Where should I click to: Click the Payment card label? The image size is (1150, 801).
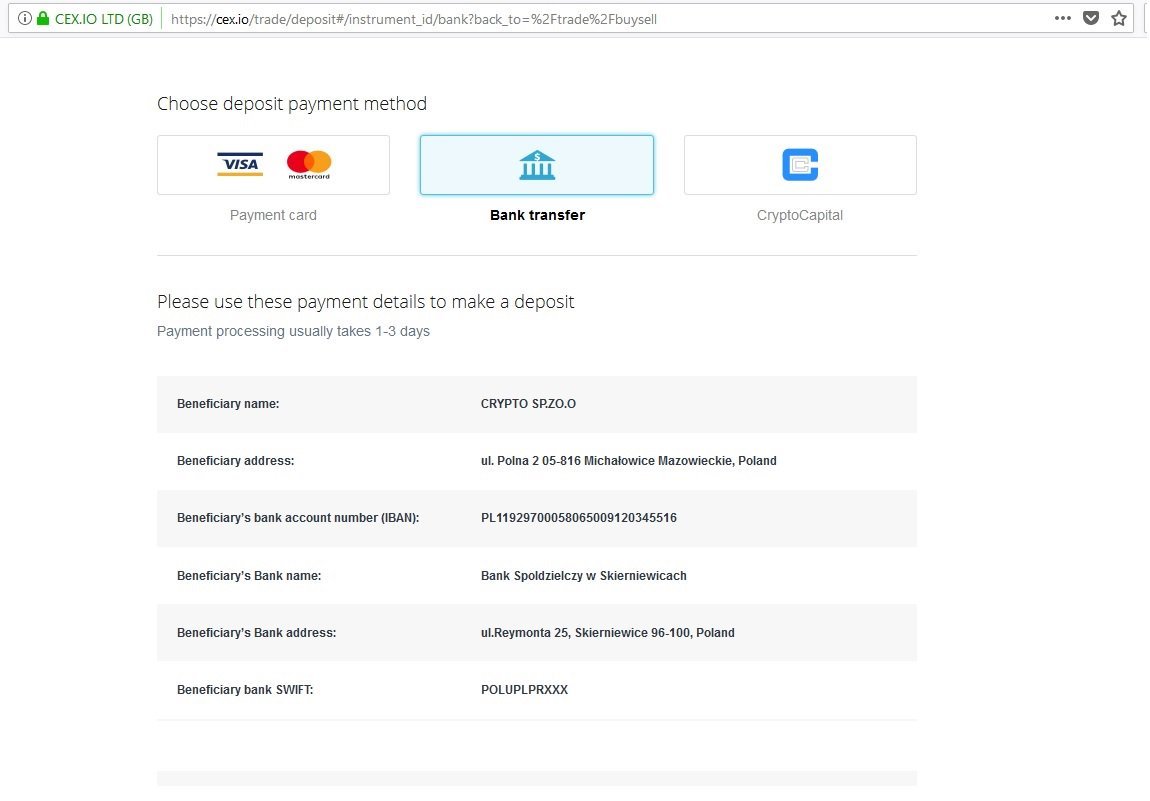click(274, 215)
